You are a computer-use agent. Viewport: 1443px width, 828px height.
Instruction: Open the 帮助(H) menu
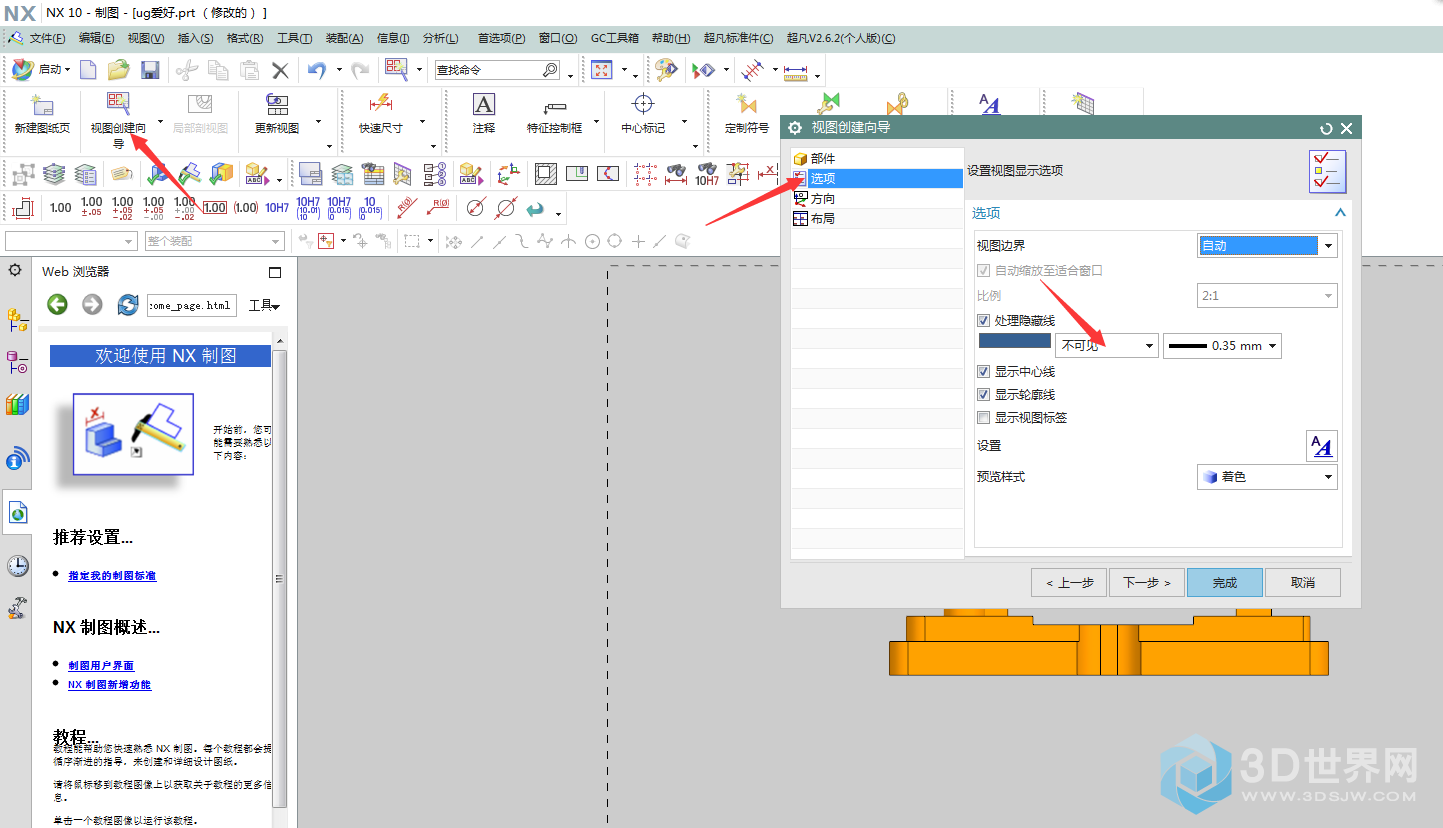(x=671, y=38)
